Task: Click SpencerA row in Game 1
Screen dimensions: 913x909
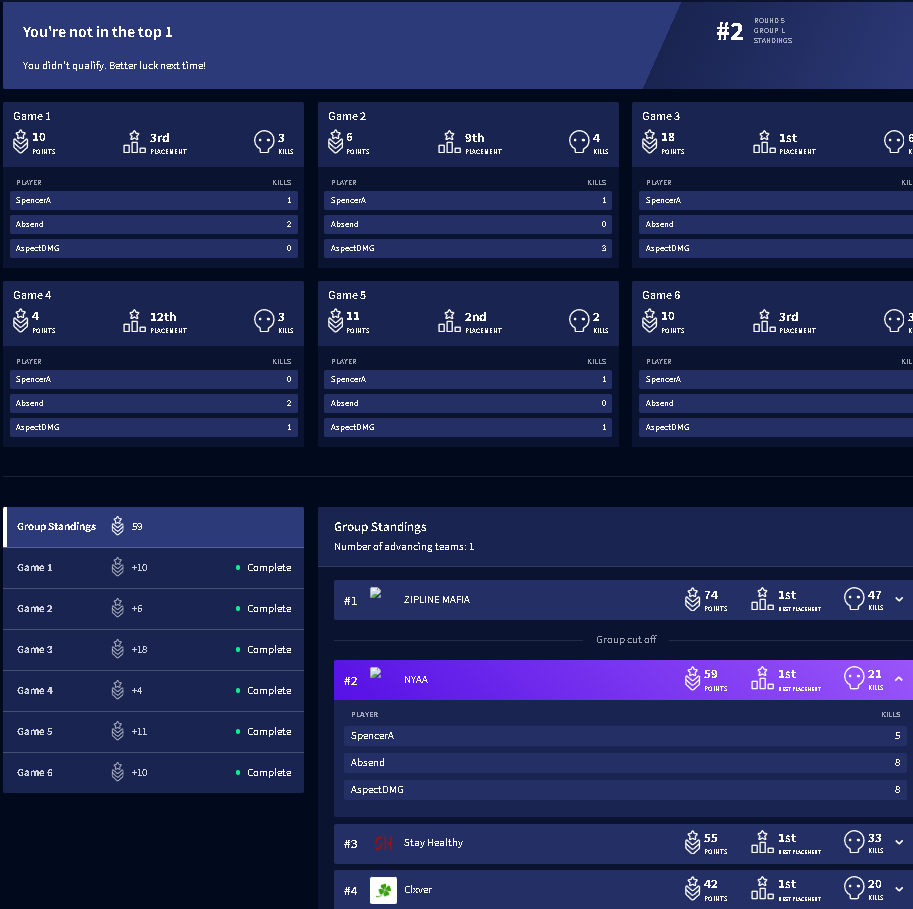Action: click(154, 200)
